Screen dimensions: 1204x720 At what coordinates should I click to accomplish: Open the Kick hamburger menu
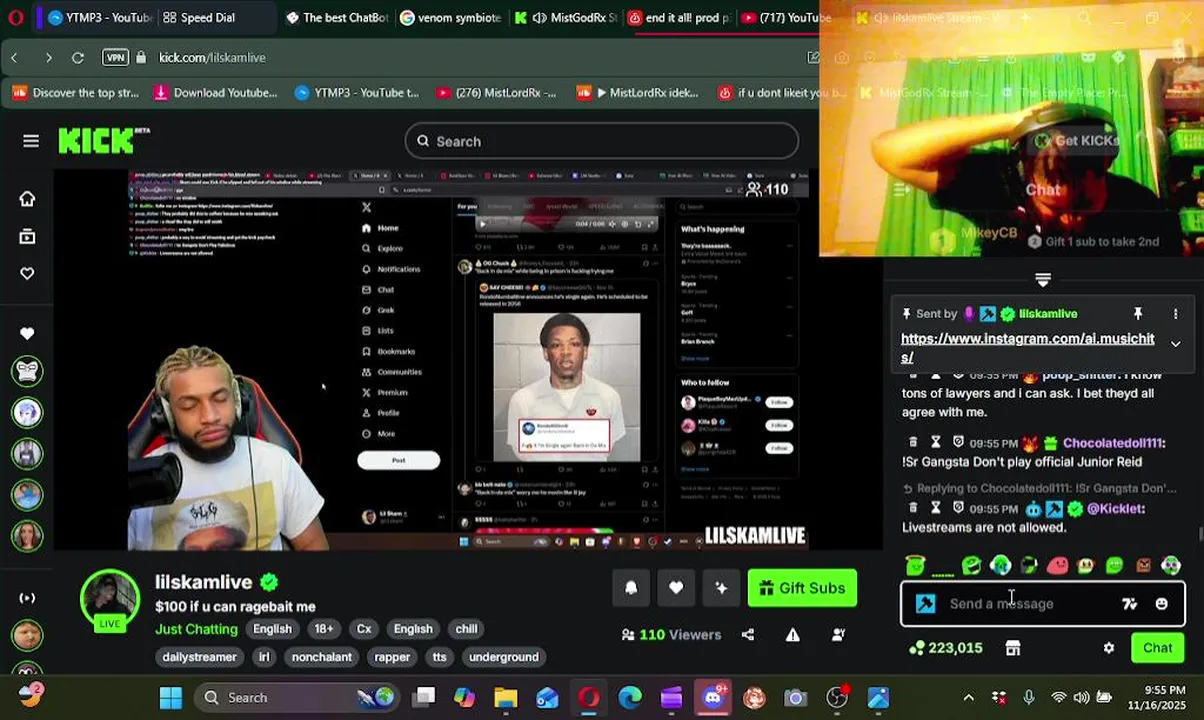click(x=31, y=141)
